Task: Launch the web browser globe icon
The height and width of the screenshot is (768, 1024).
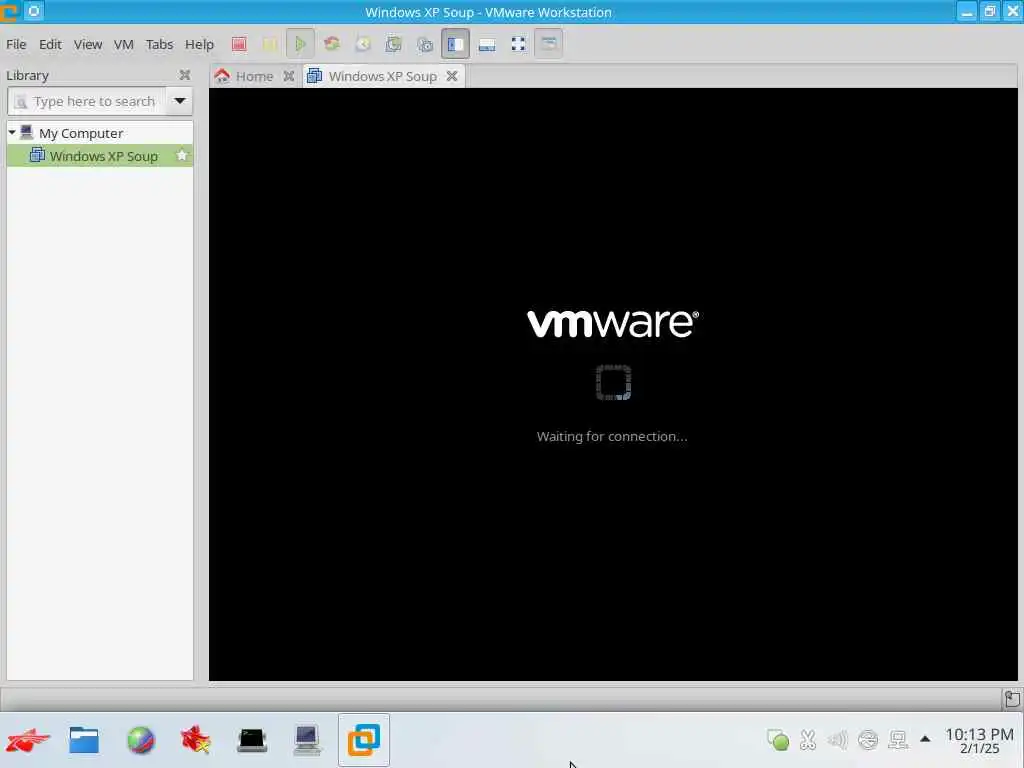Action: click(140, 740)
